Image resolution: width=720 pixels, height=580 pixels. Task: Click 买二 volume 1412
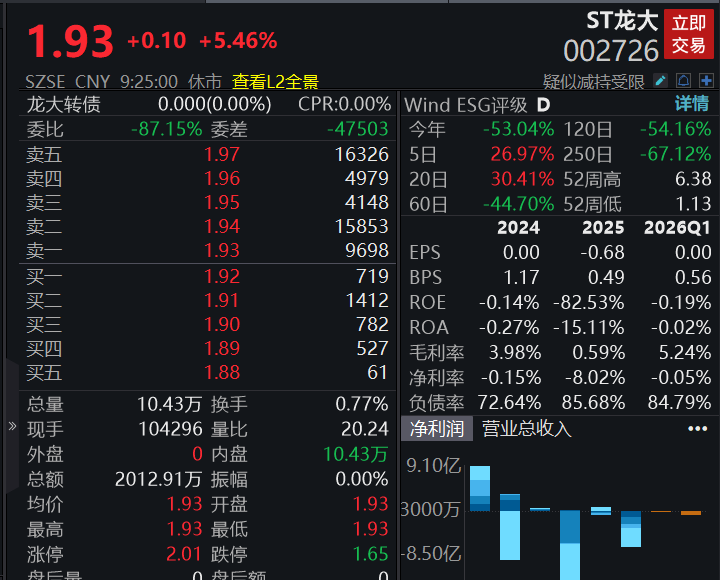[367, 300]
